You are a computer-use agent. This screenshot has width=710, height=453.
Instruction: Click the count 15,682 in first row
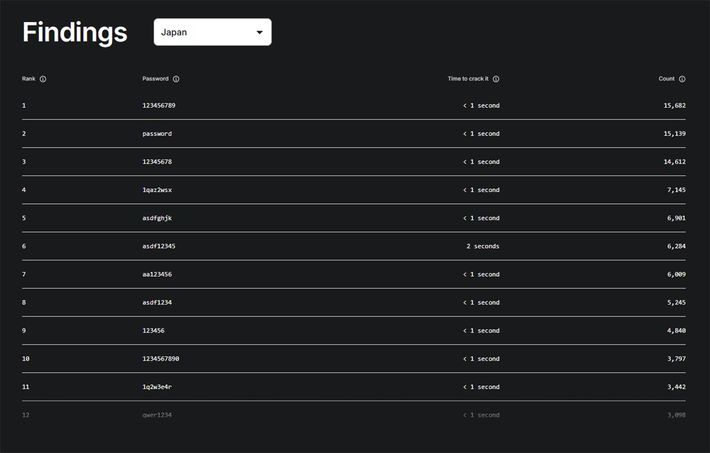point(674,105)
